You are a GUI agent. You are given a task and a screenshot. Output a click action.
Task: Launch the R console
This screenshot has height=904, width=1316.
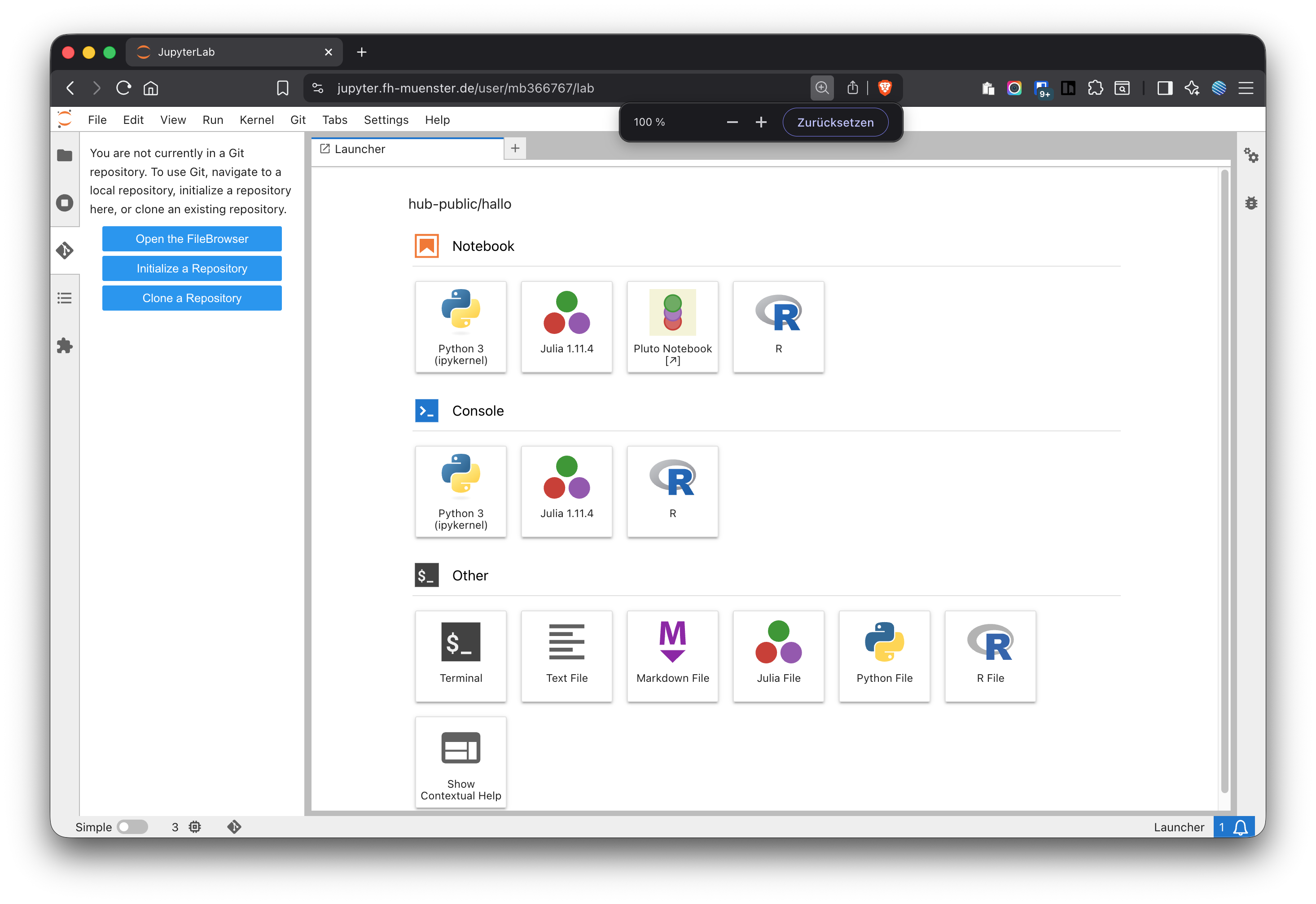click(x=672, y=491)
